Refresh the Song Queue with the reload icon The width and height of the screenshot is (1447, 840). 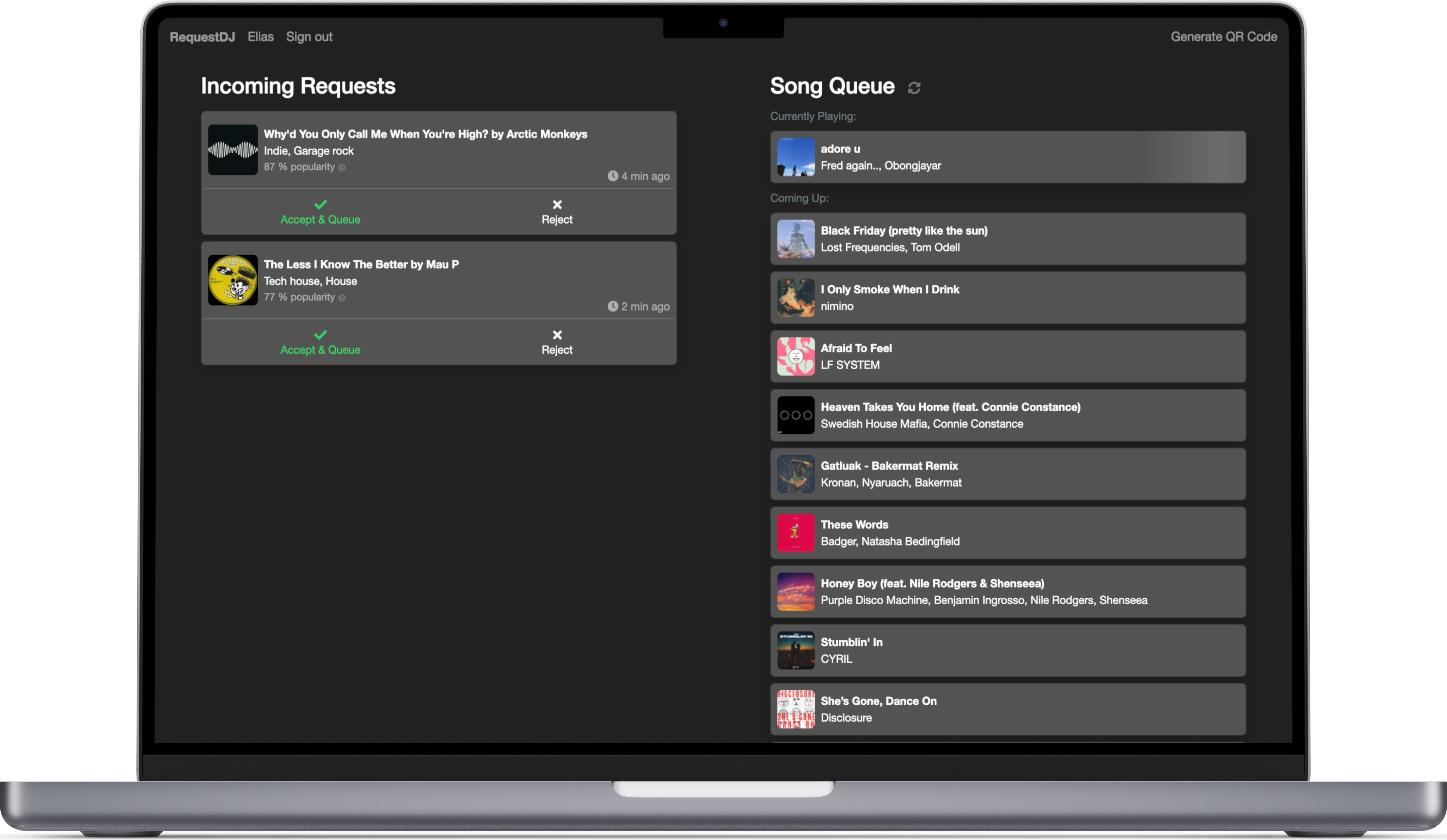tap(914, 88)
